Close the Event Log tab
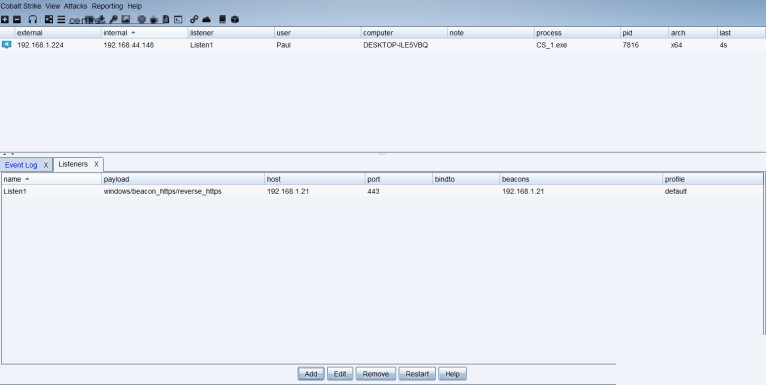Image resolution: width=766 pixels, height=385 pixels. coord(46,165)
